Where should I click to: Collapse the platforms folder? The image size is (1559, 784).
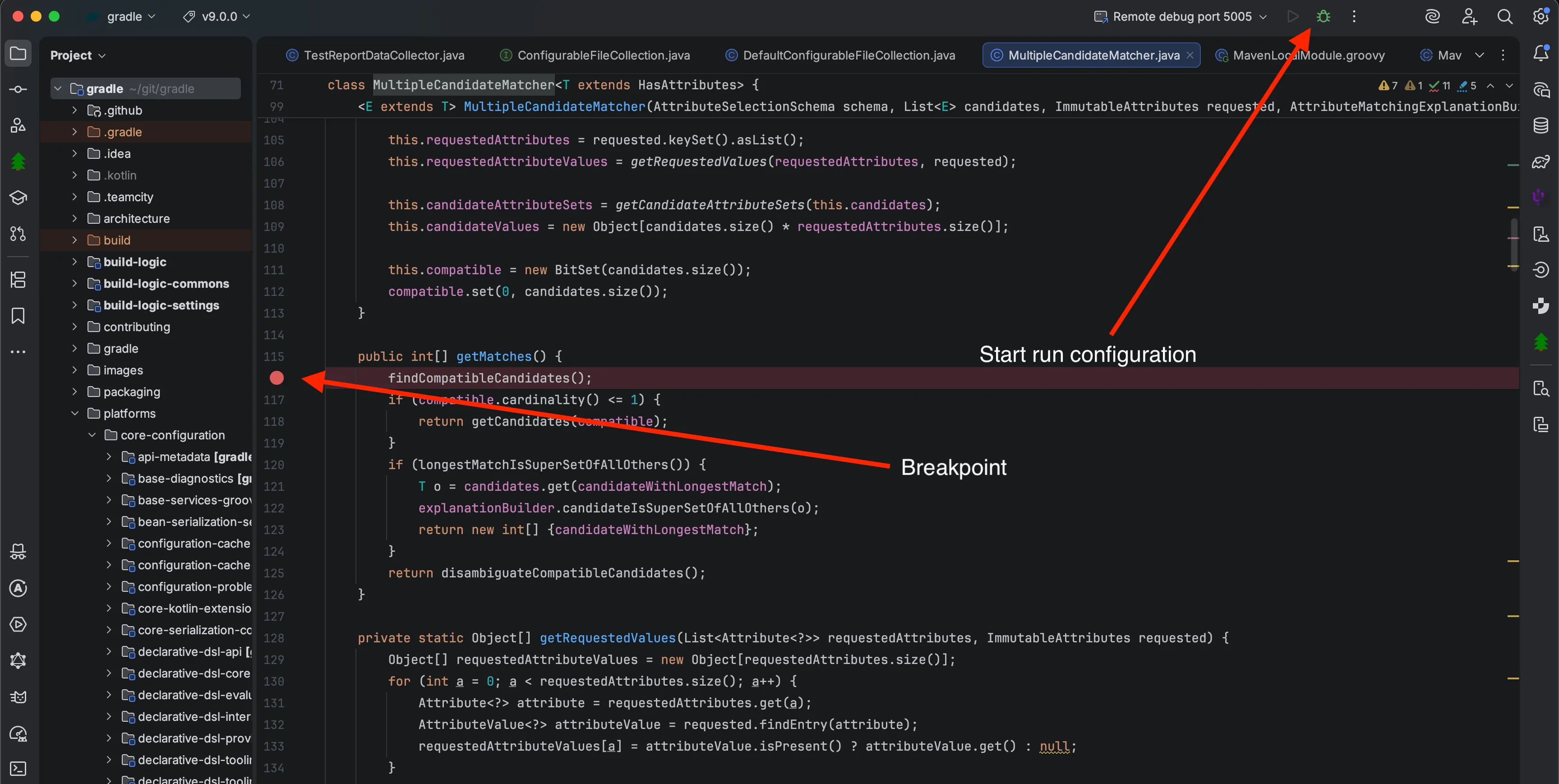(x=74, y=414)
